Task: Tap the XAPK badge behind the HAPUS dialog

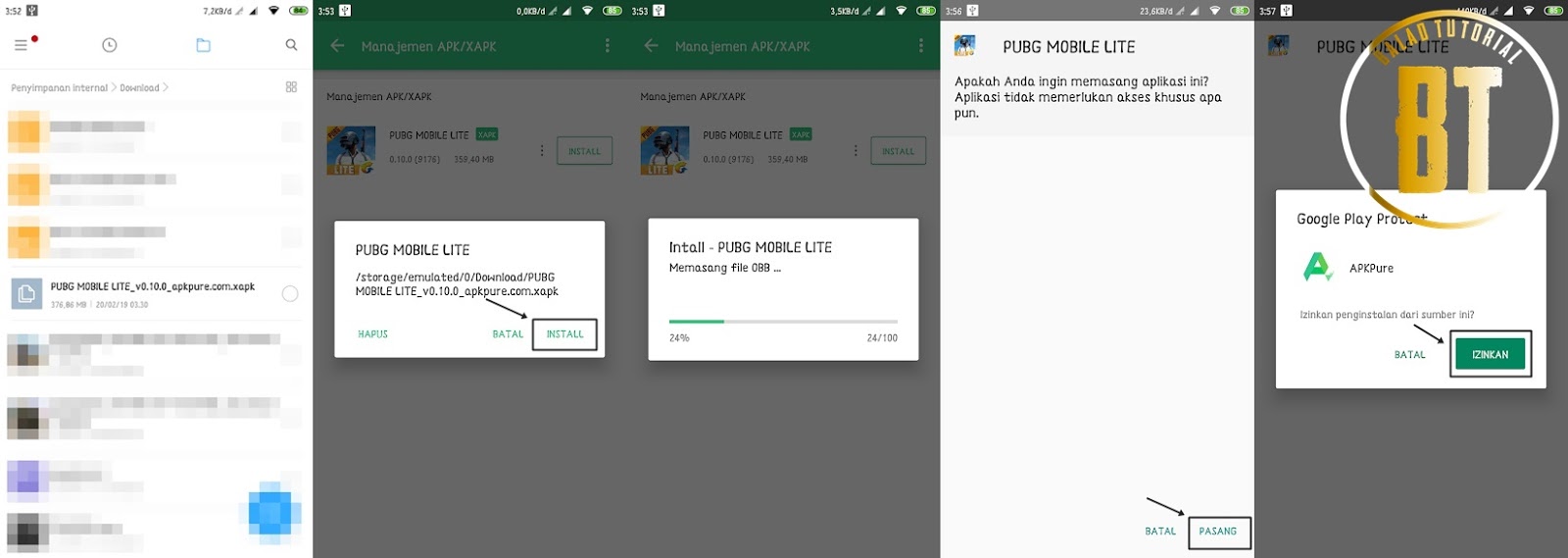Action: (x=487, y=134)
